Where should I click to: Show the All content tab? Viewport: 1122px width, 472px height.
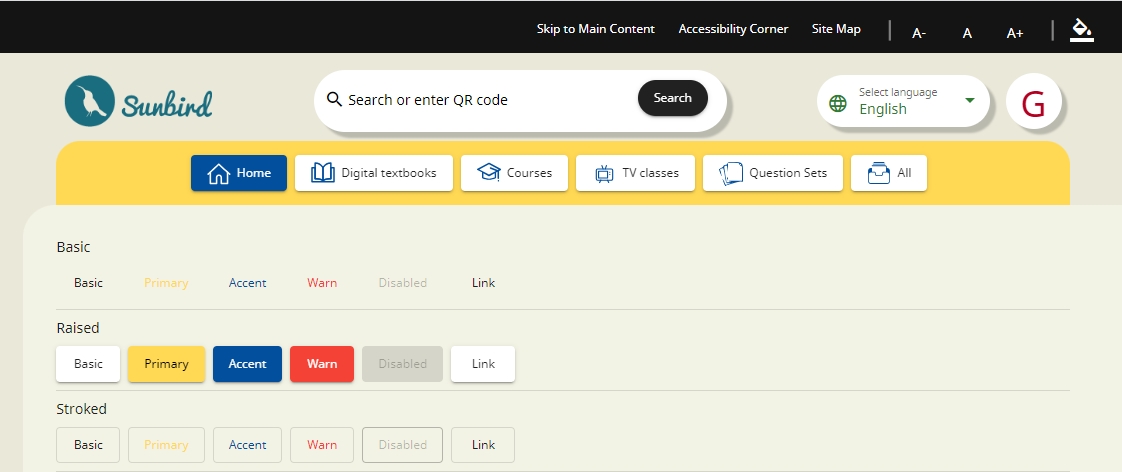[x=889, y=173]
